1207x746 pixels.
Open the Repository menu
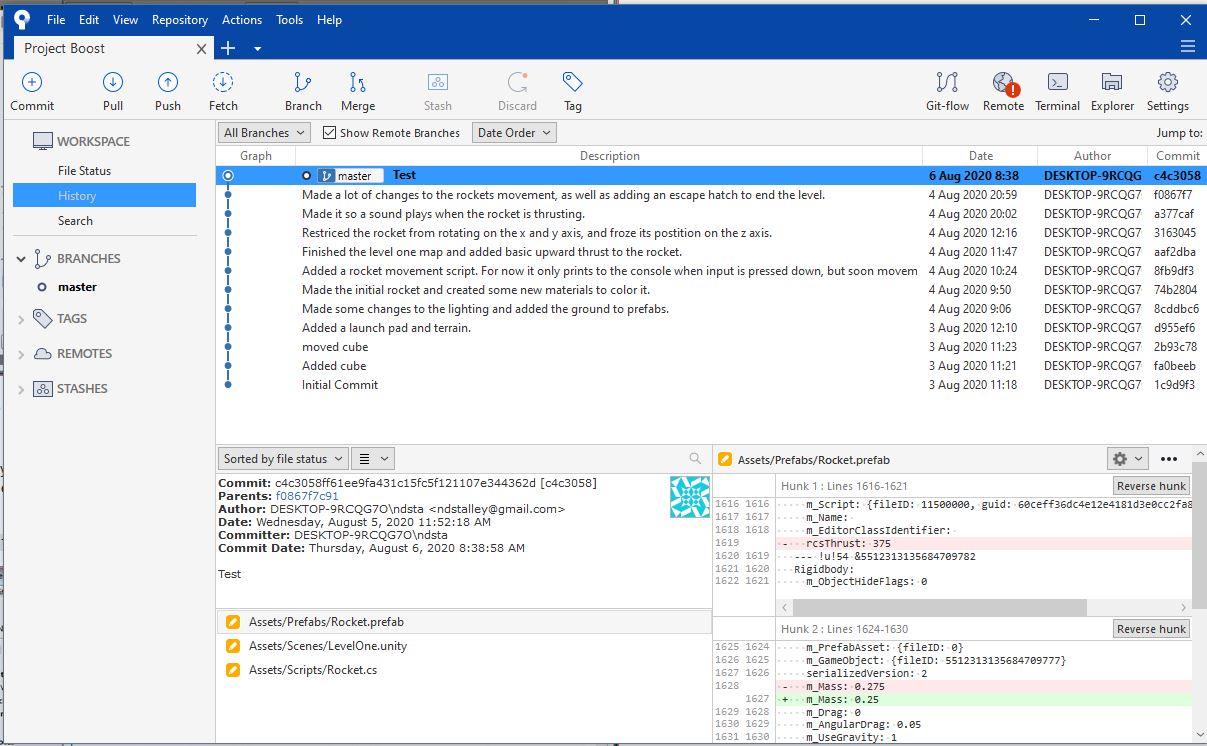point(180,20)
